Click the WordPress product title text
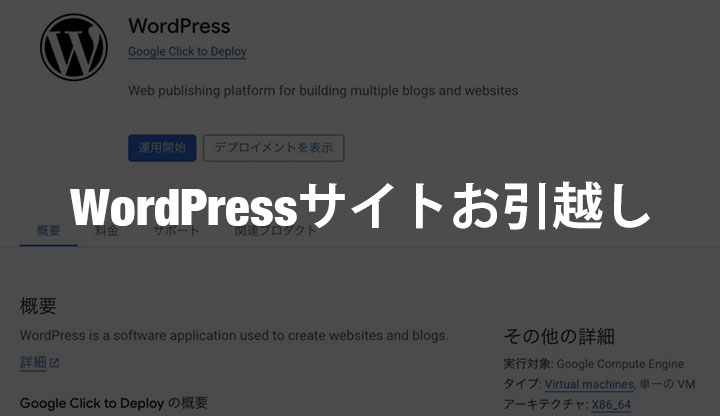Screen dimensions: 720x416 pos(179,26)
